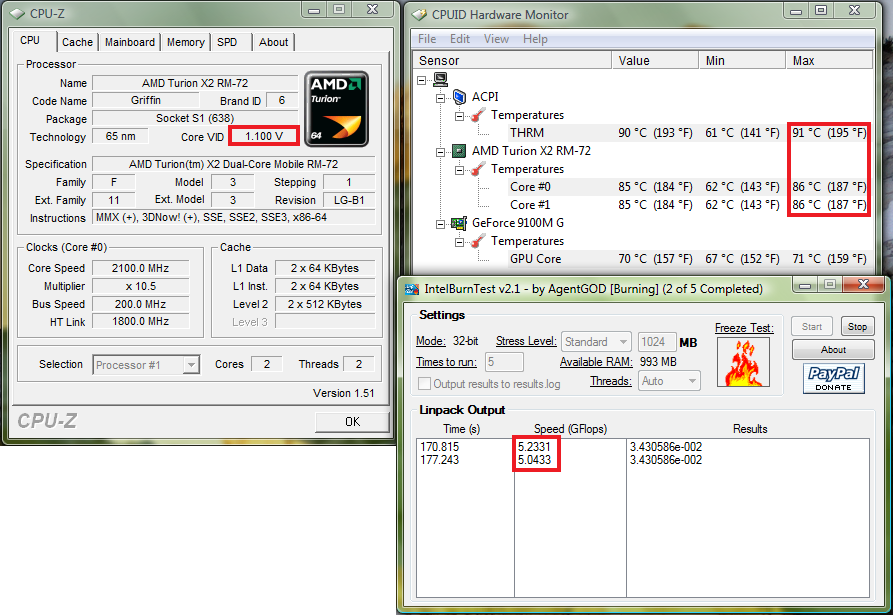Minimize the CPUID Hardware Monitor window
The width and height of the screenshot is (893, 615).
[x=796, y=10]
